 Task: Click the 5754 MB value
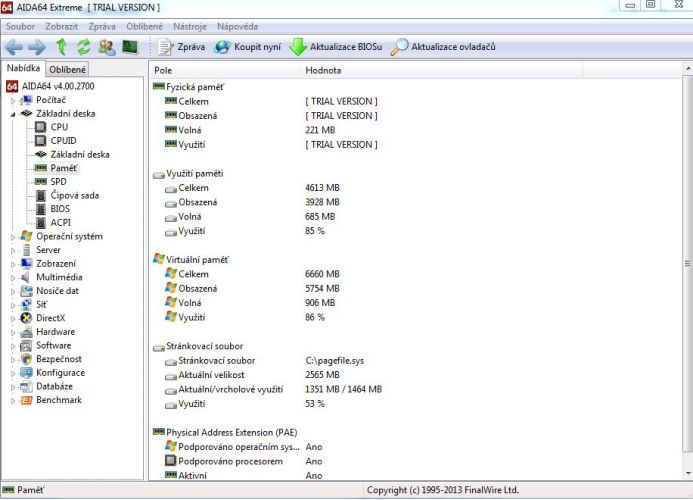click(x=322, y=289)
